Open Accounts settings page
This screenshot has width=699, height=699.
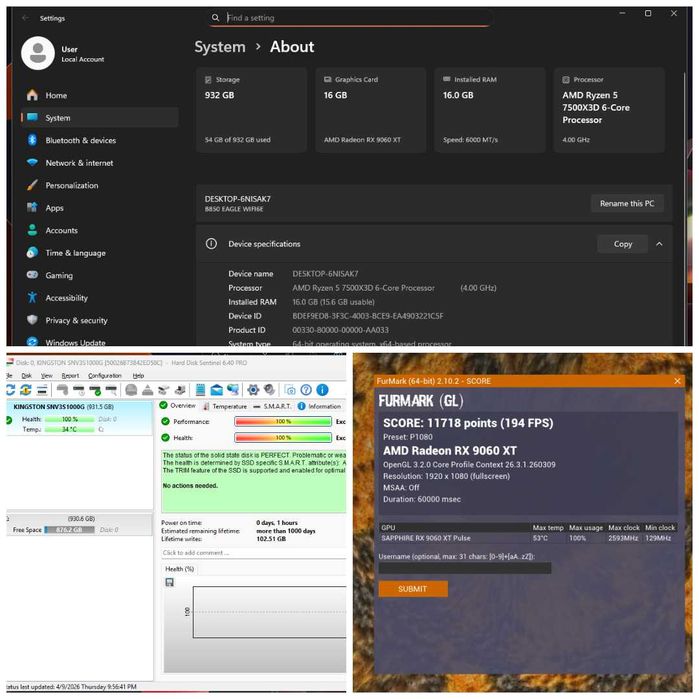click(x=99, y=230)
